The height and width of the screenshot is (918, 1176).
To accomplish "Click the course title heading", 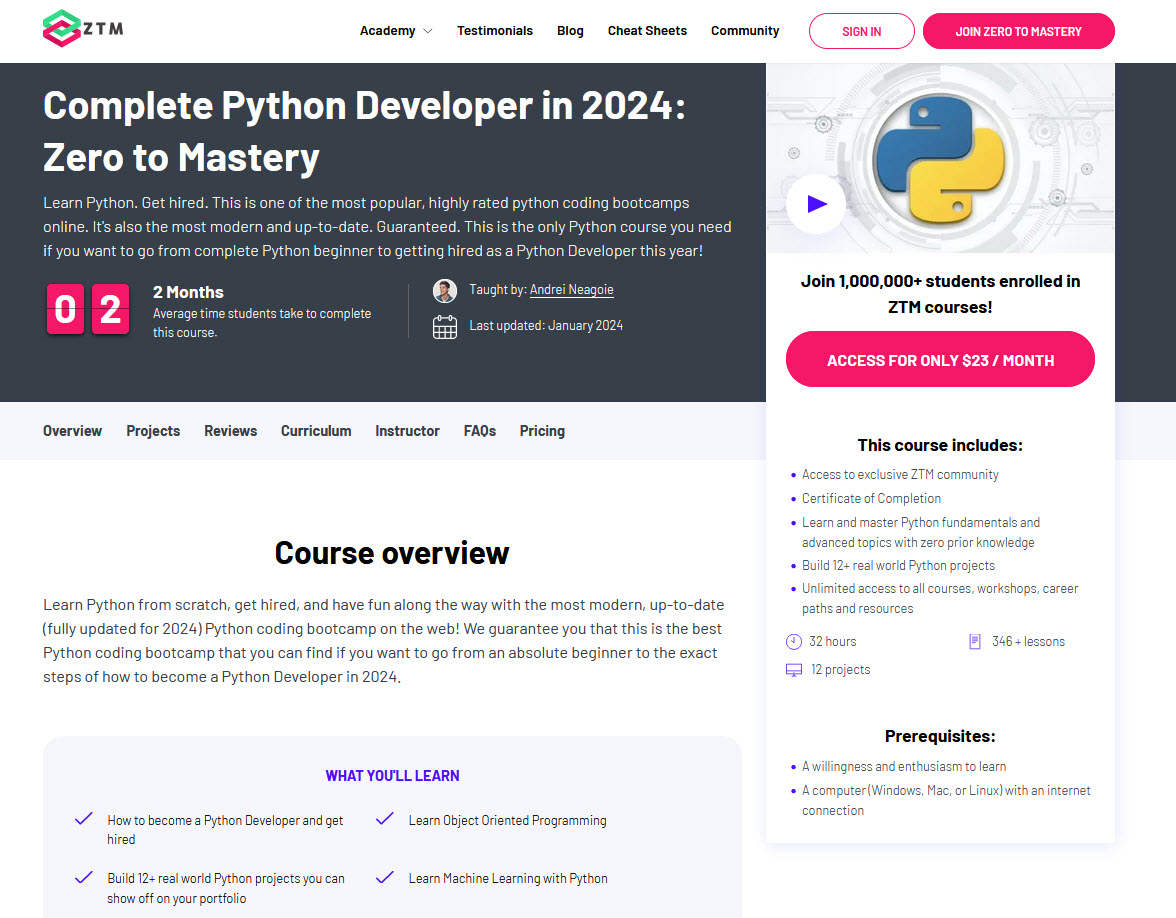I will (364, 131).
